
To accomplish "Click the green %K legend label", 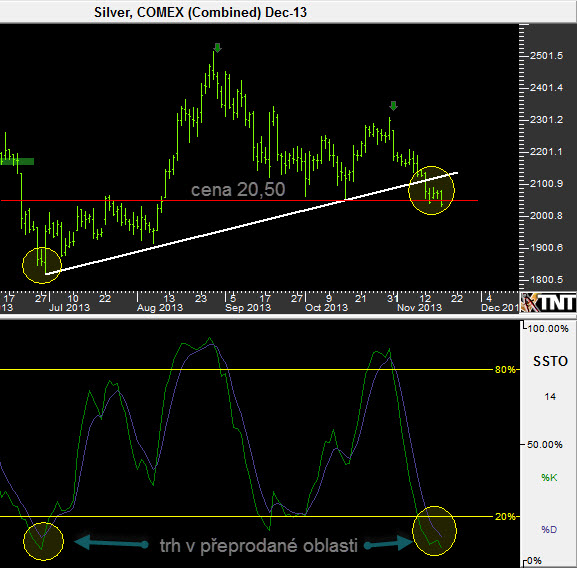I will (549, 478).
